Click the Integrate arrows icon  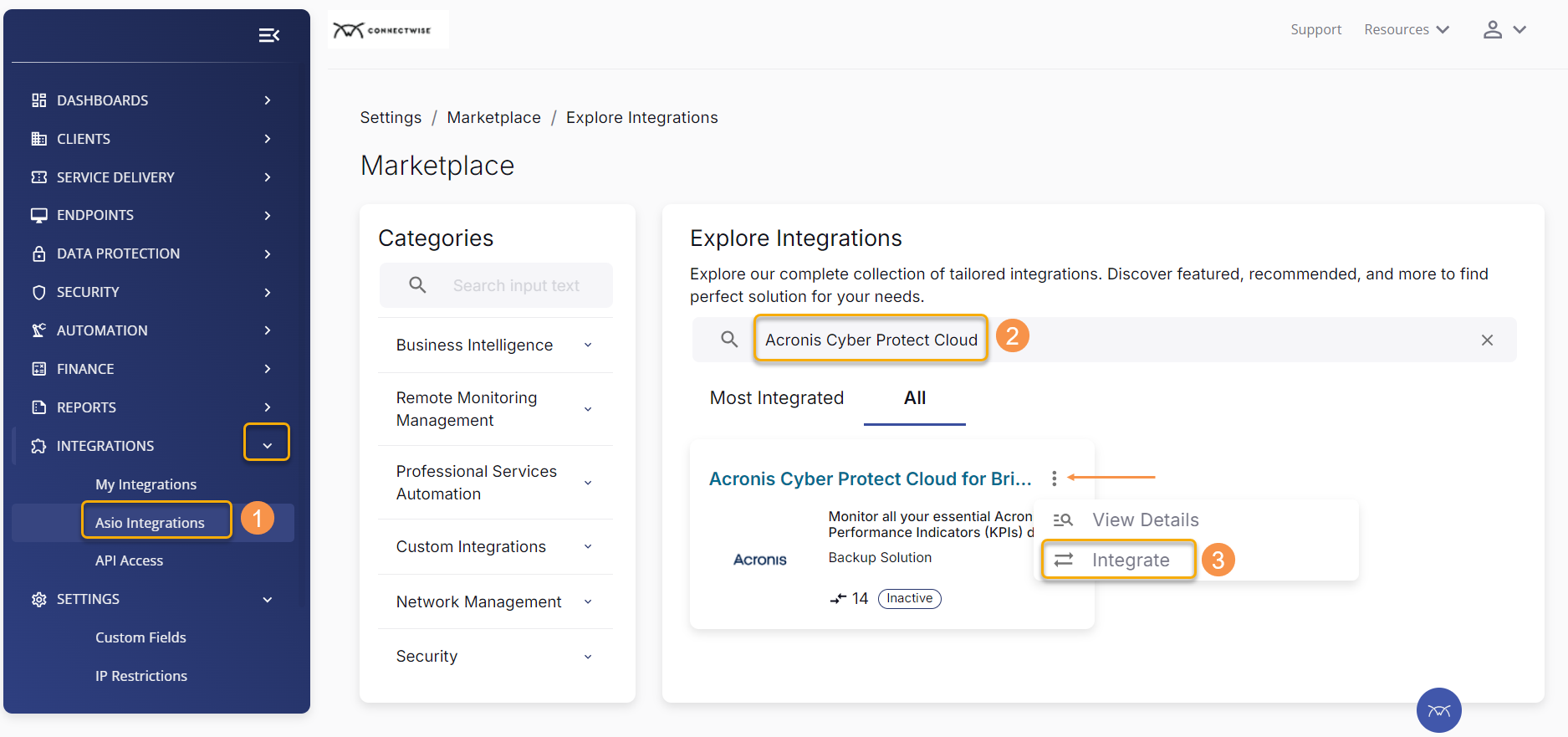point(1063,560)
